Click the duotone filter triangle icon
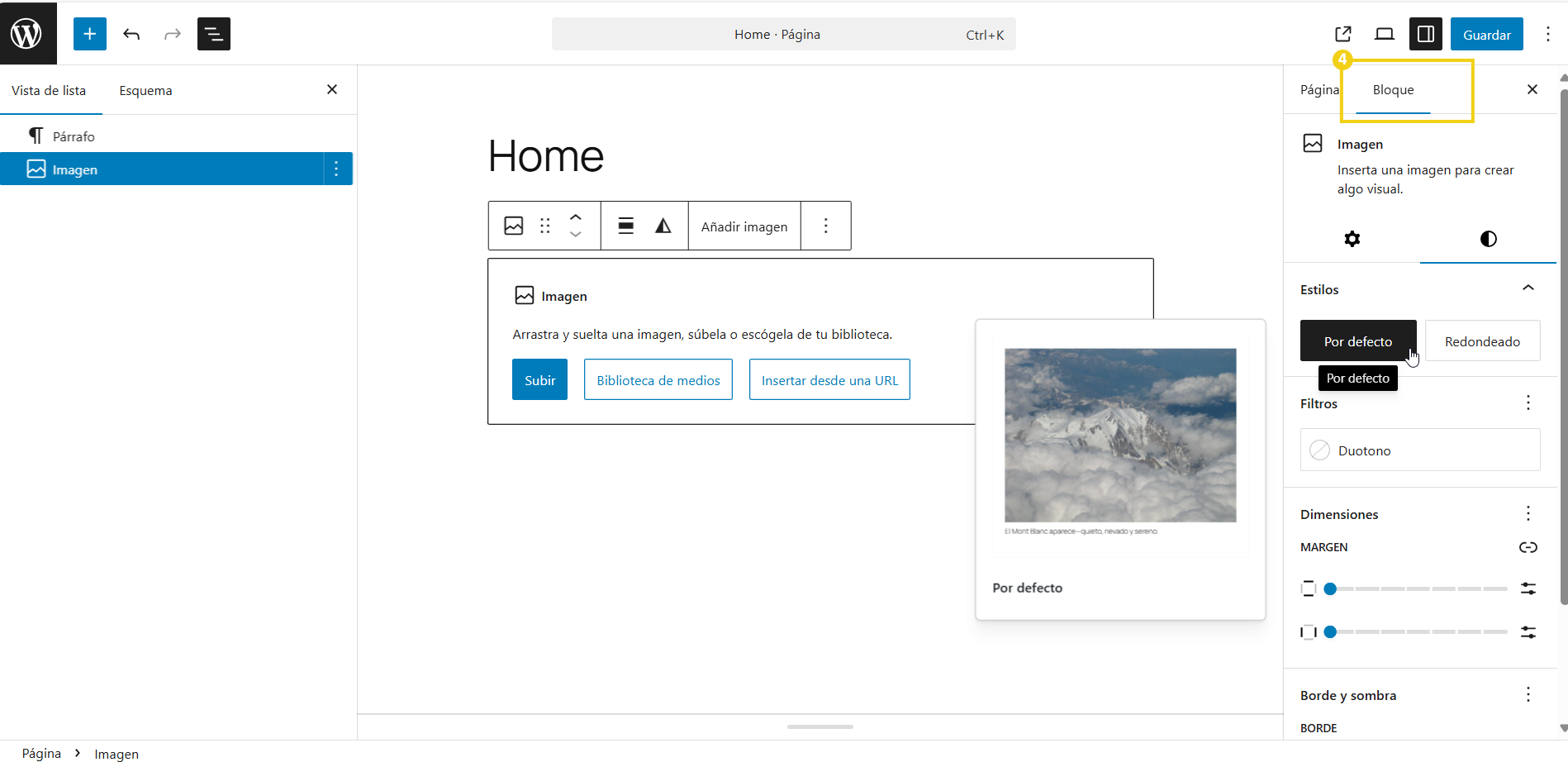1568x762 pixels. coord(663,226)
